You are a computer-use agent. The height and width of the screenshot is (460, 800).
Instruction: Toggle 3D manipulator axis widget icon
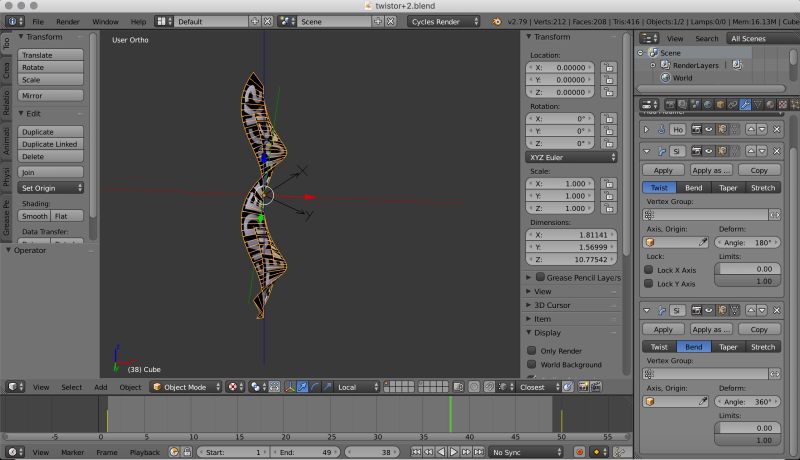coord(289,387)
